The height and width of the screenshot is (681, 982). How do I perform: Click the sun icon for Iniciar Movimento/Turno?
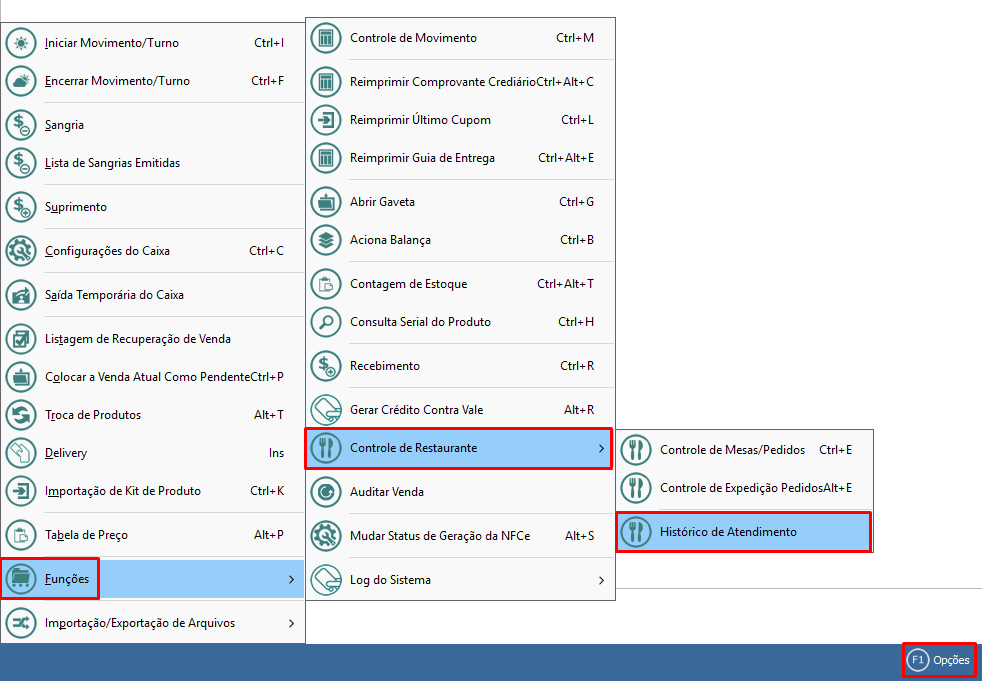click(x=21, y=44)
